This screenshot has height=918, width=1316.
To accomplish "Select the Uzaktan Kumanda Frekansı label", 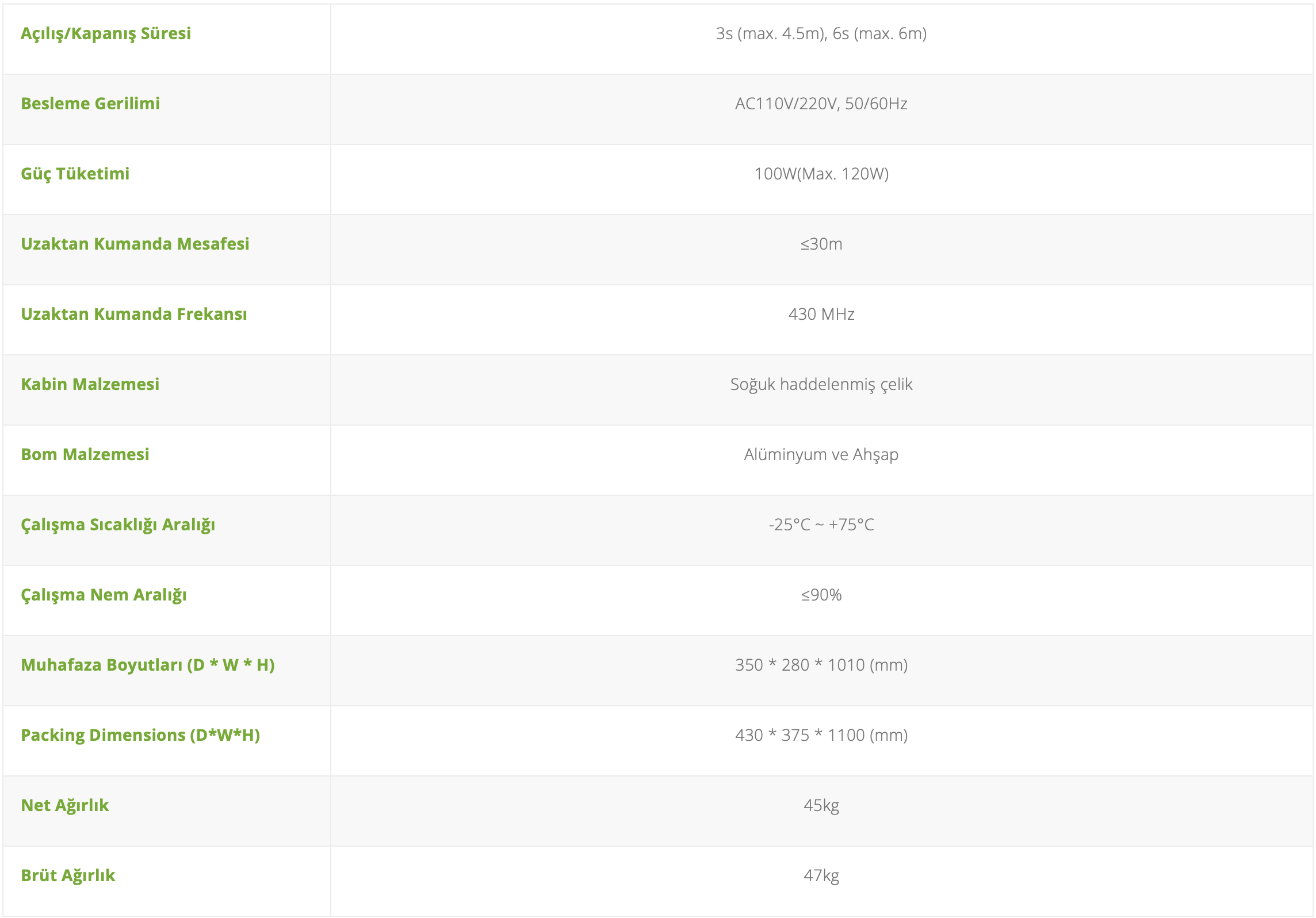I will coord(134,314).
